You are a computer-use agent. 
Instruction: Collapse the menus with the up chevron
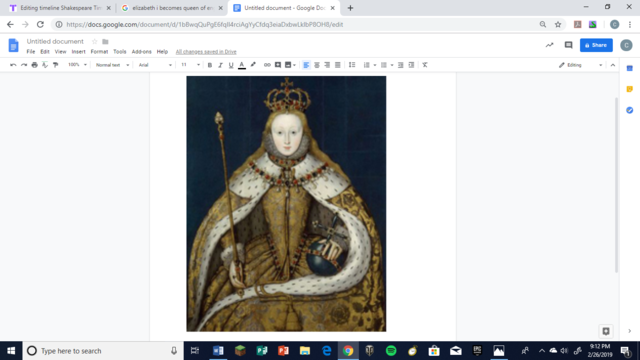pyautogui.click(x=613, y=65)
